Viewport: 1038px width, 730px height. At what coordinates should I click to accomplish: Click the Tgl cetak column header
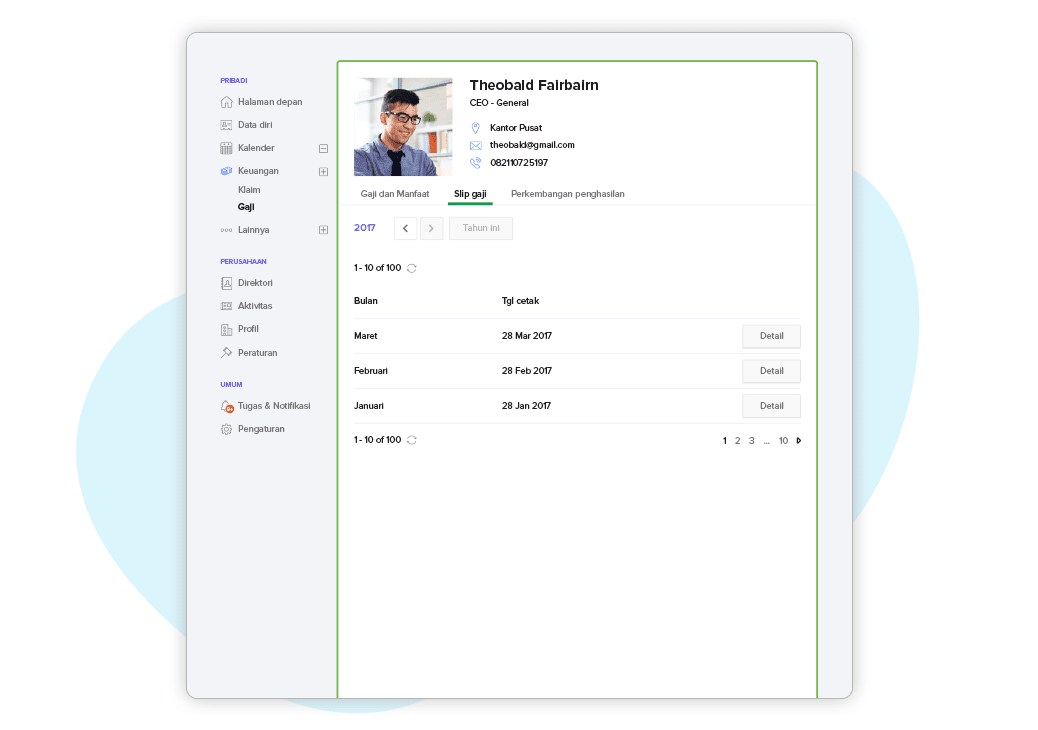click(520, 301)
